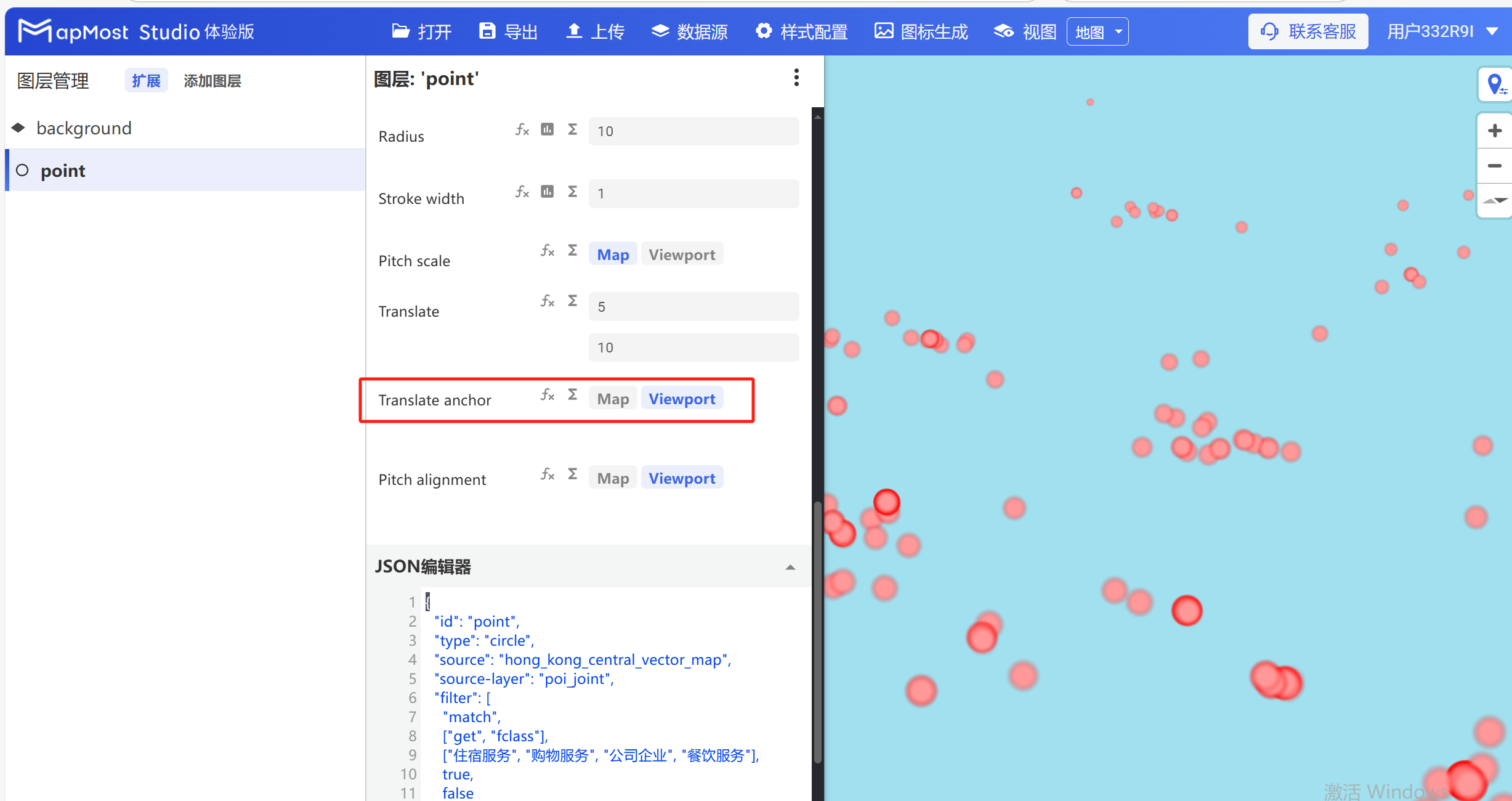The image size is (1512, 801).
Task: Click the data chart icon for Stroke width
Action: coord(547,192)
